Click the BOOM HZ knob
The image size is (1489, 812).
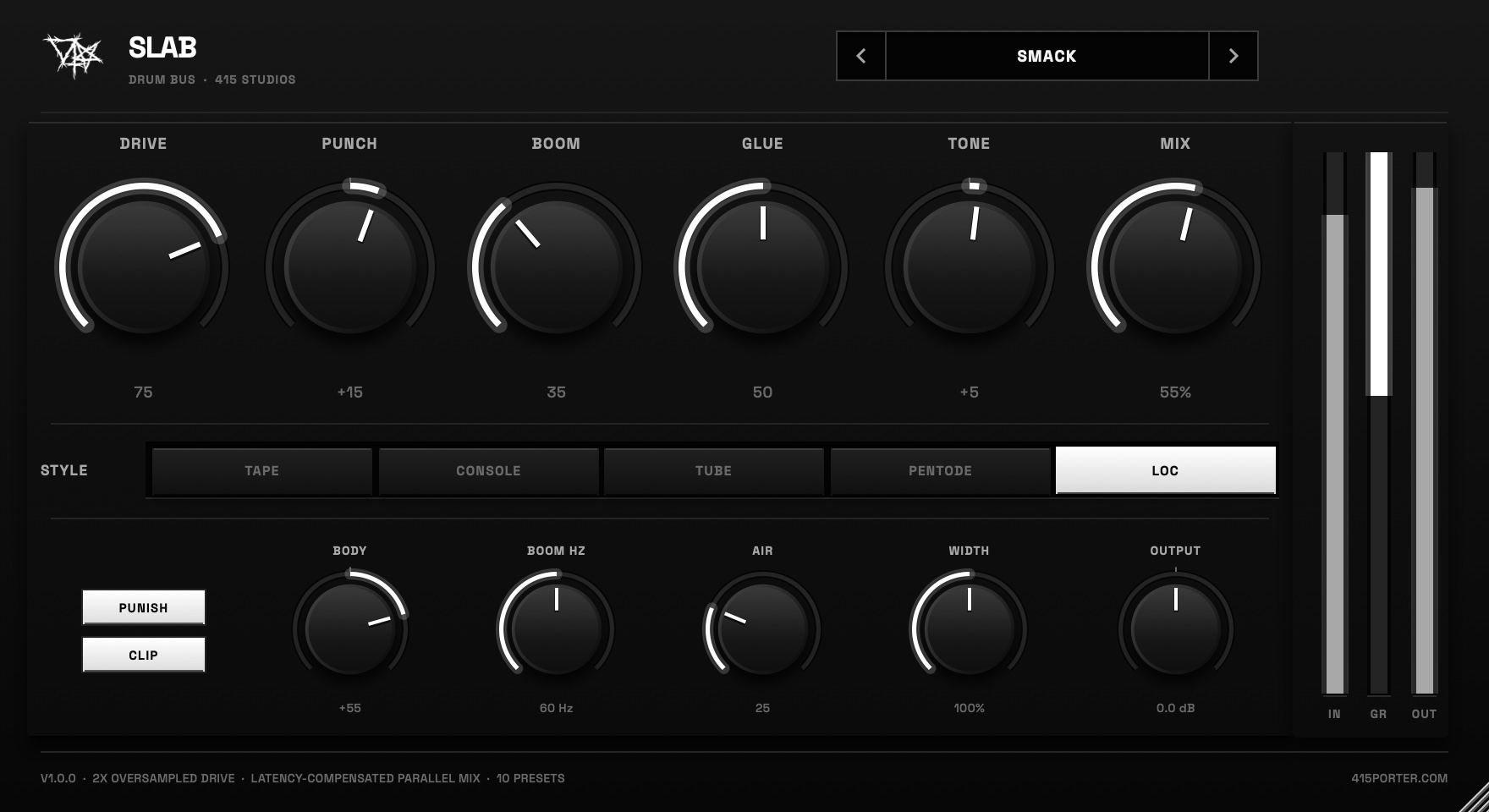tap(556, 629)
